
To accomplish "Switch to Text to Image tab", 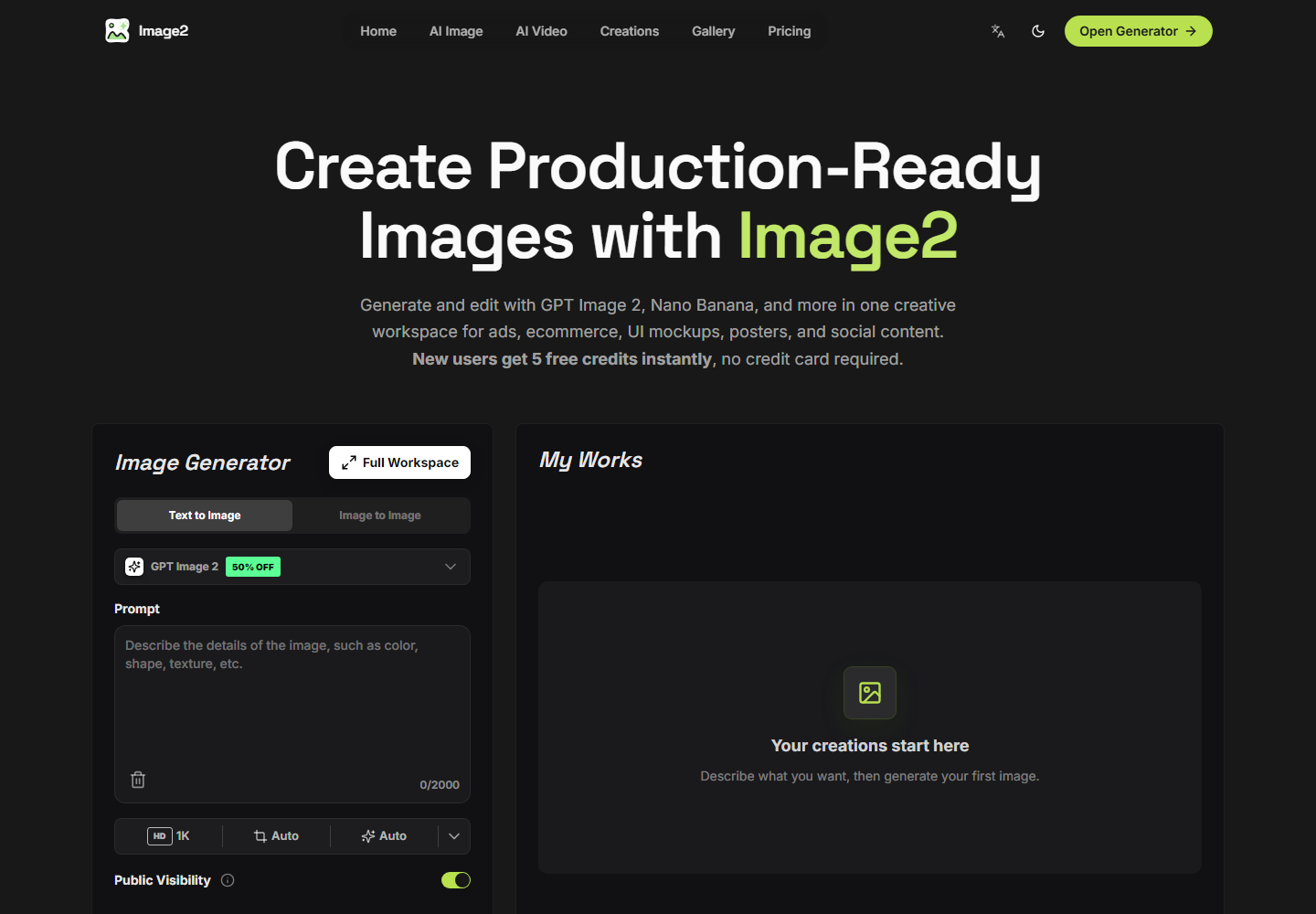I will tap(205, 515).
